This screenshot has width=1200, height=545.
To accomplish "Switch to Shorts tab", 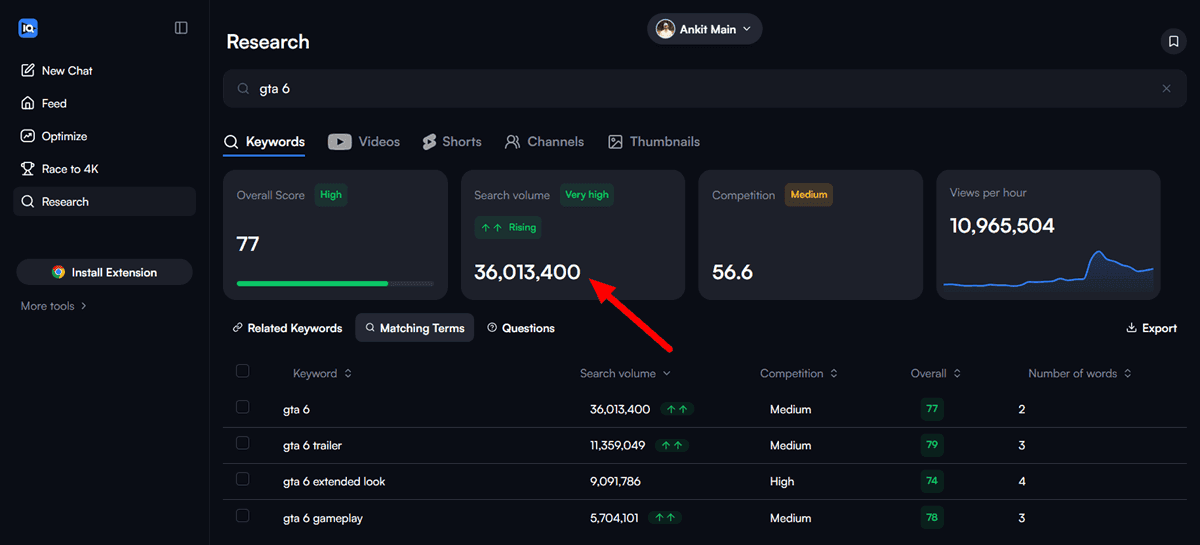I will click(x=452, y=142).
